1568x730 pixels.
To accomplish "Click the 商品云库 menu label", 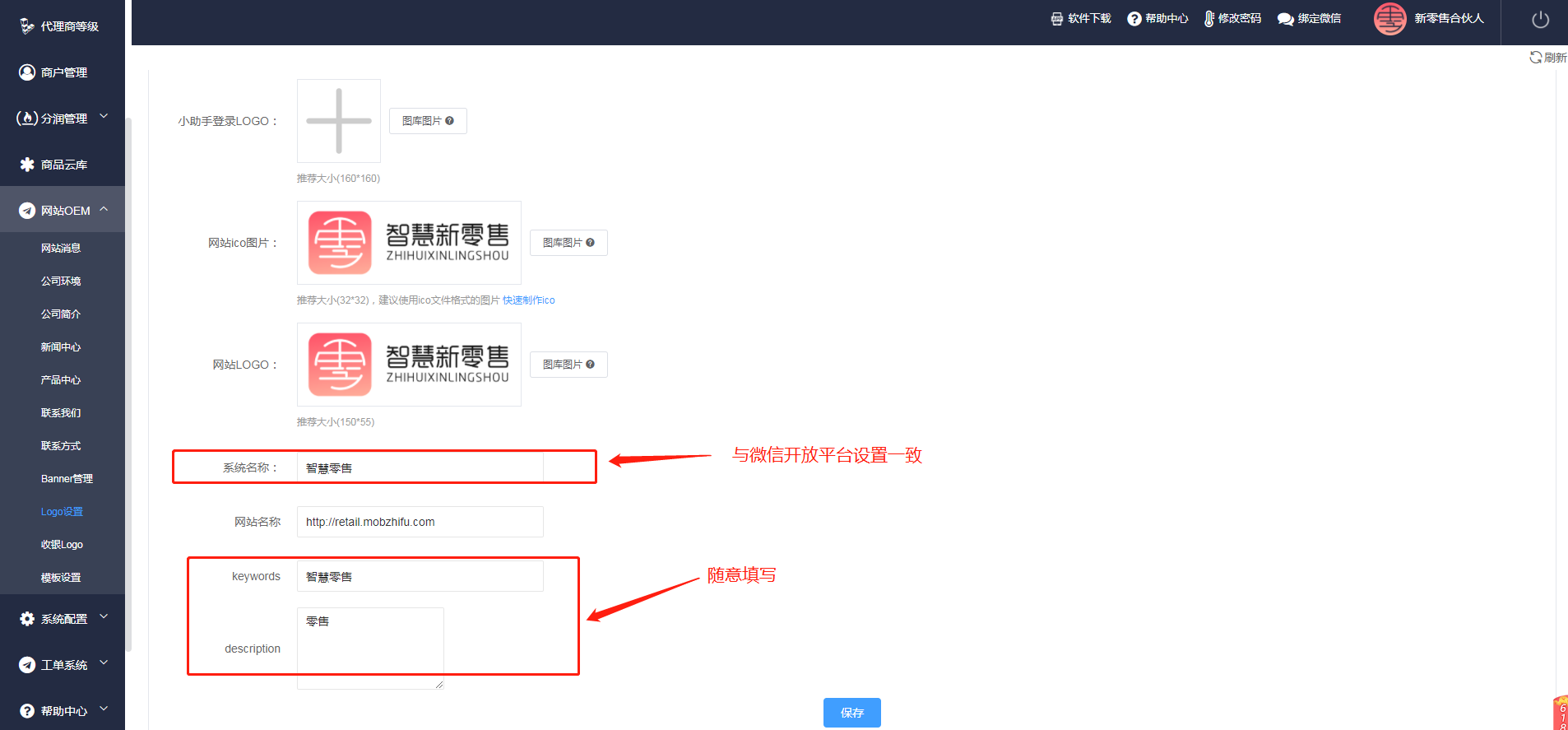I will (64, 165).
